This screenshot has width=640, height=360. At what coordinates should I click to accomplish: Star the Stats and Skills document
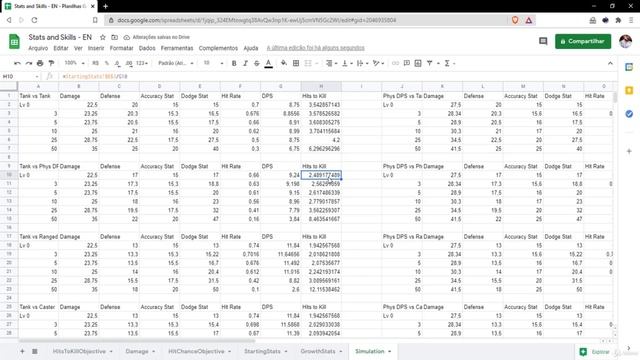(103, 37)
